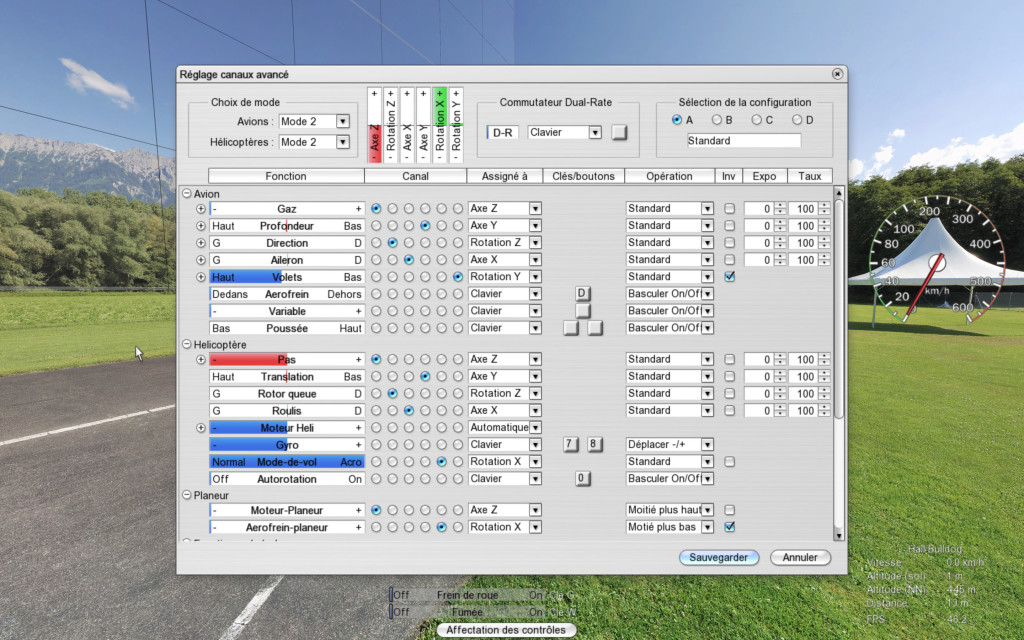The width and height of the screenshot is (1024, 640).
Task: Click the Dual-Rate switch key button
Action: point(619,132)
